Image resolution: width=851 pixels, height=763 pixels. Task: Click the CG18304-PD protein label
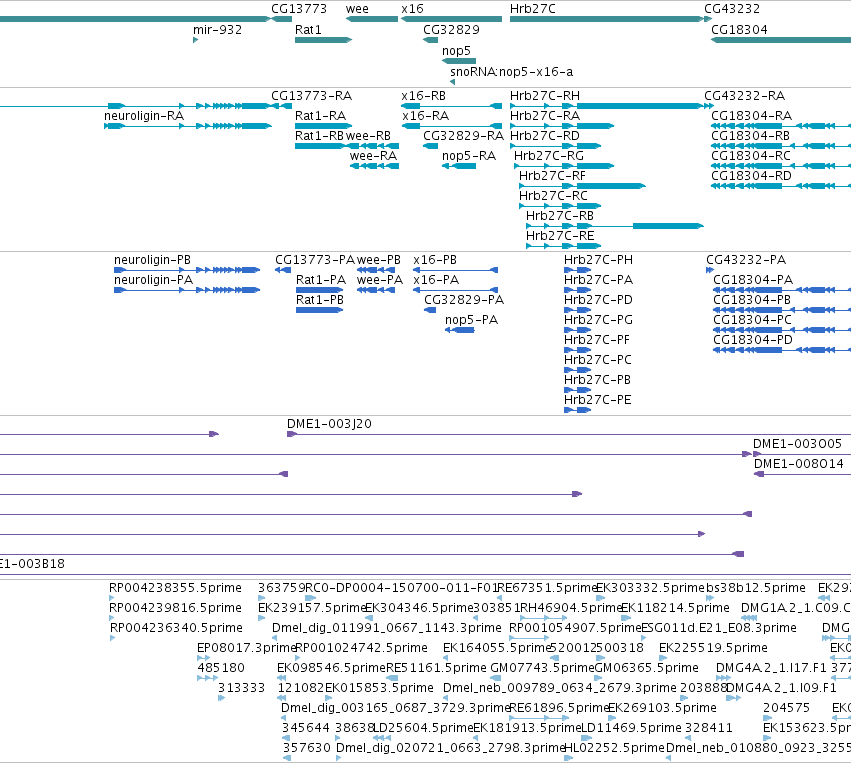pos(753,340)
